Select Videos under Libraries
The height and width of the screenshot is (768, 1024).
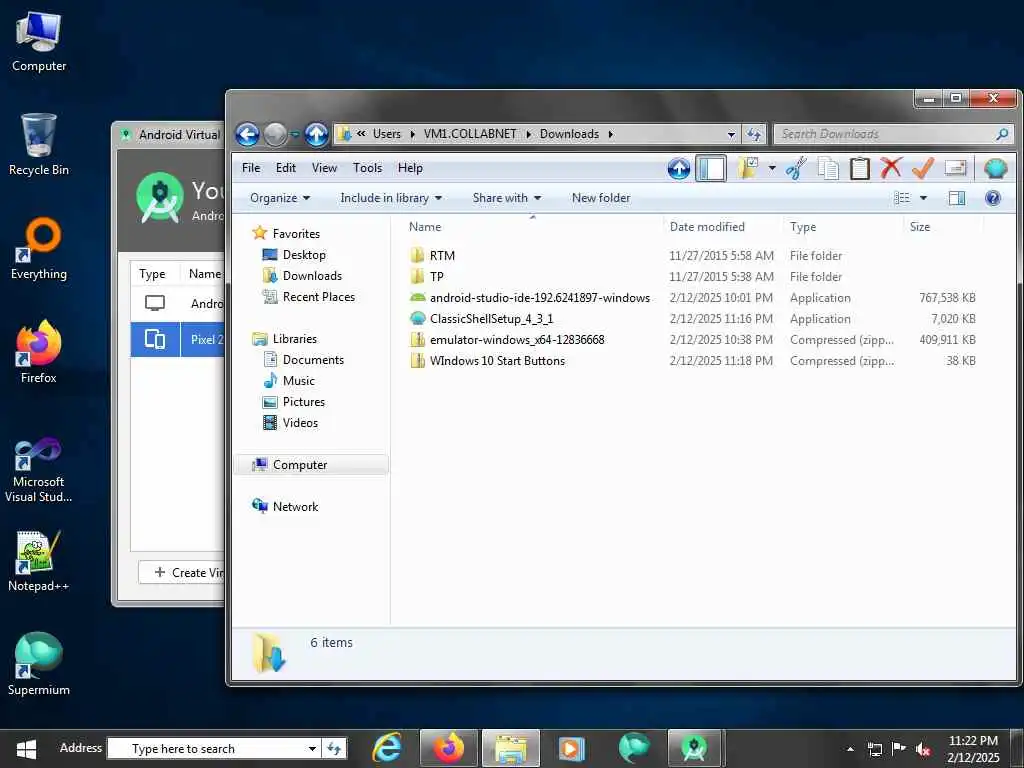point(300,423)
